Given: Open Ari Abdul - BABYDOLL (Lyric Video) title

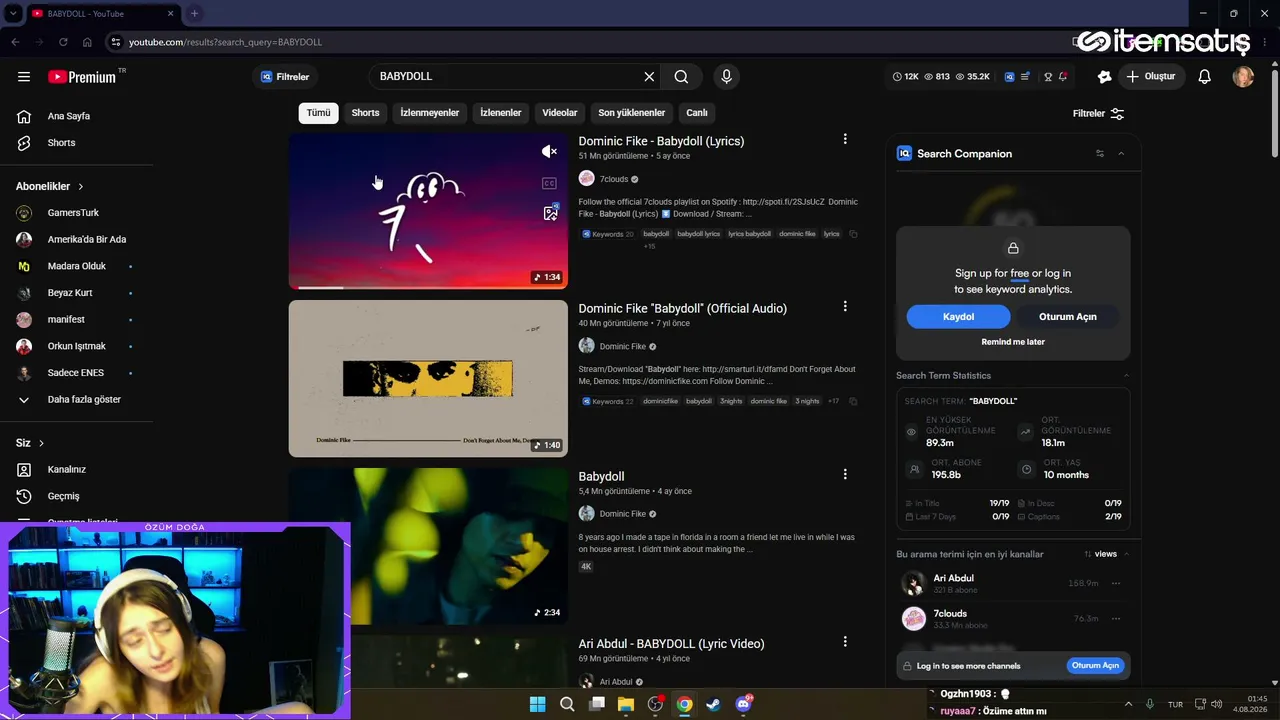Looking at the screenshot, I should coord(671,644).
